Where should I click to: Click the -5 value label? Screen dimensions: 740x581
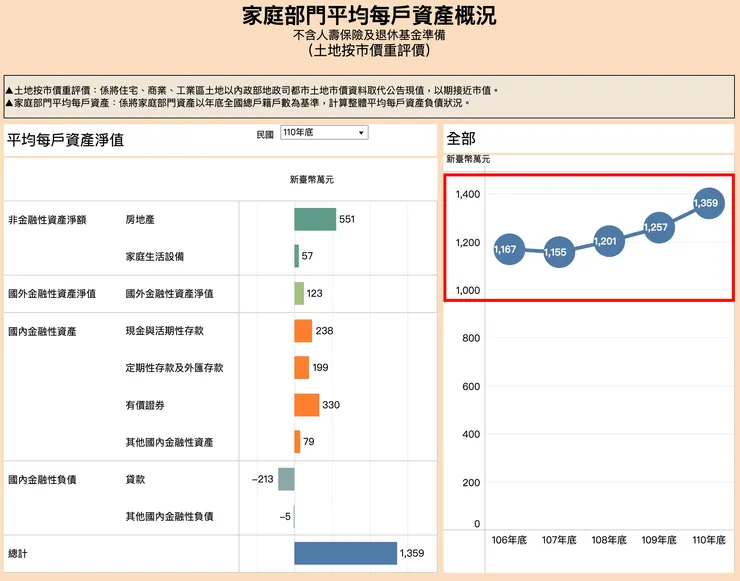point(285,516)
